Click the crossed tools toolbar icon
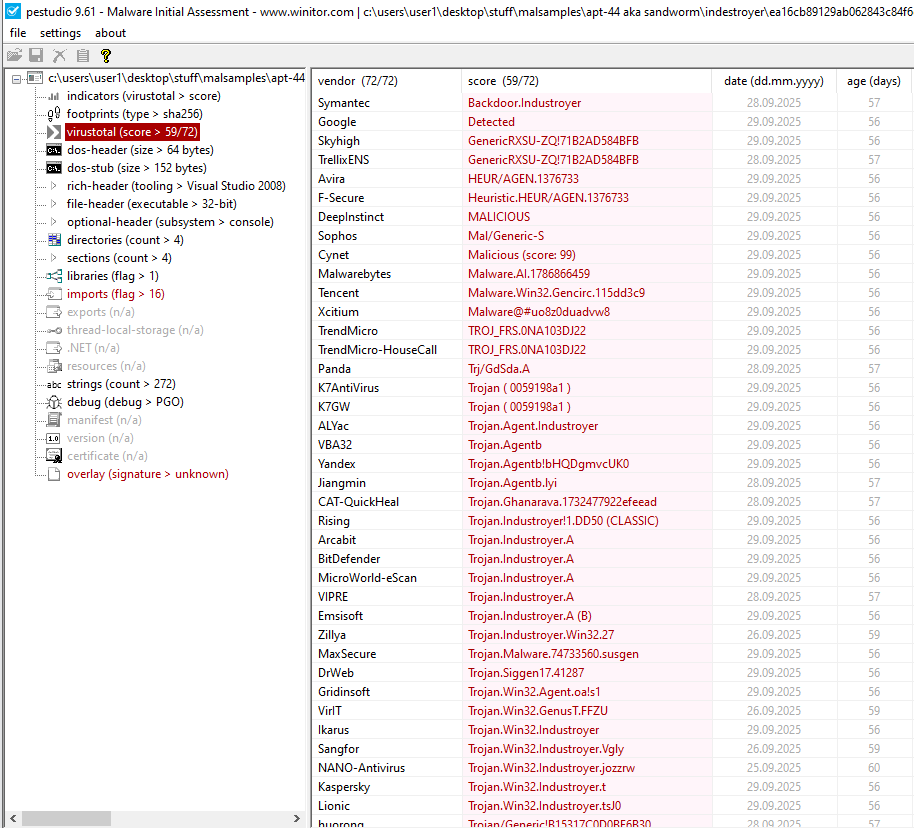Screen dimensions: 914x828 point(59,55)
